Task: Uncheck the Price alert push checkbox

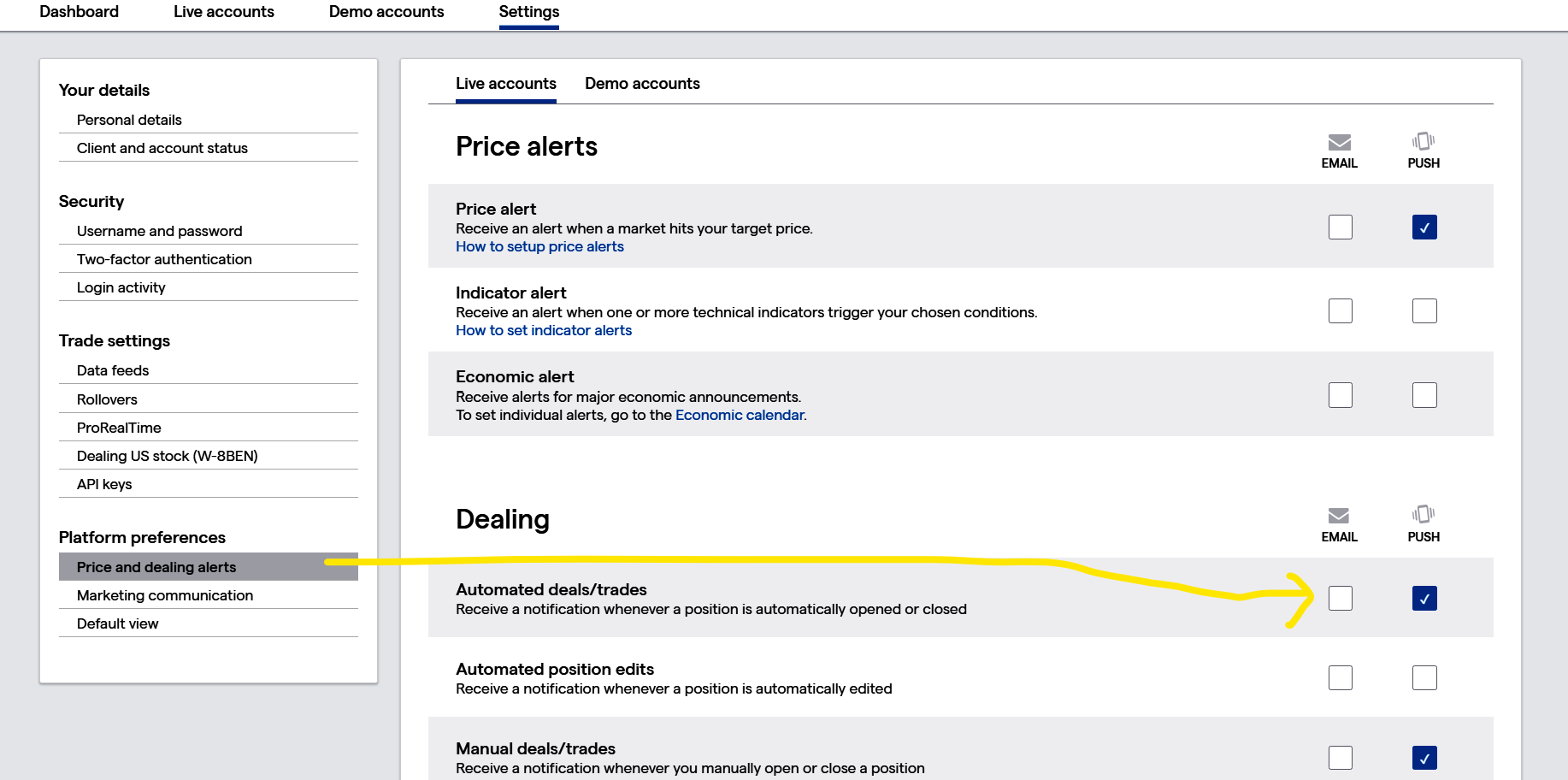Action: pos(1424,227)
